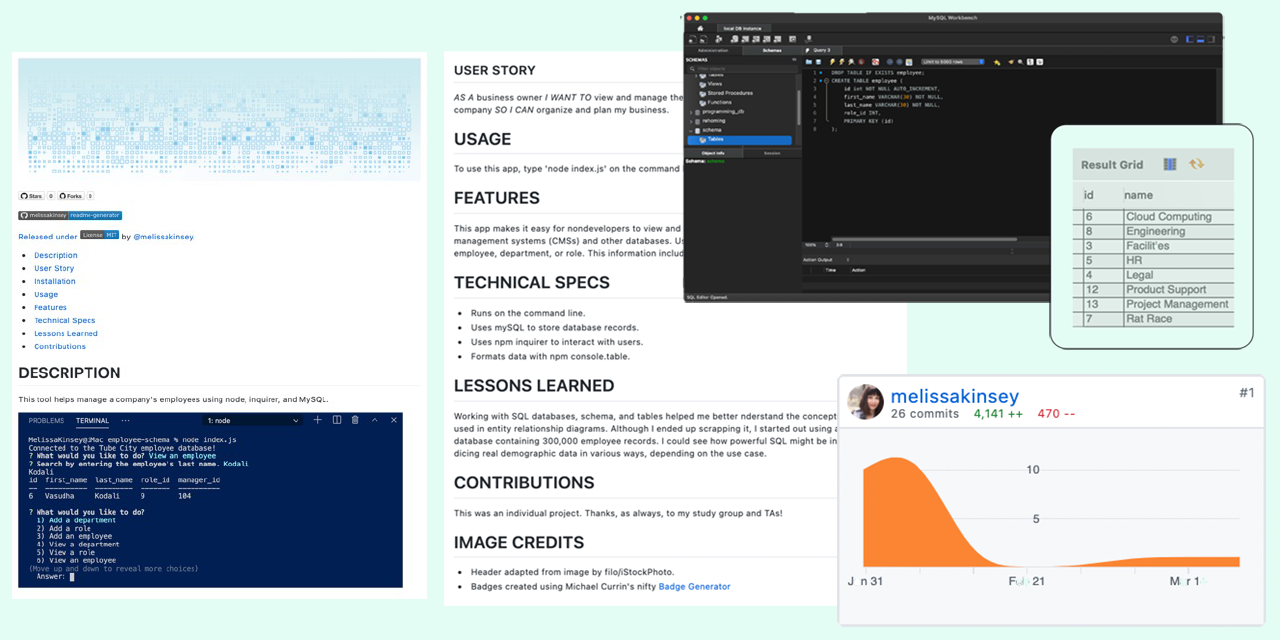Click the Result Grid refresh arrows icon

pos(1197,164)
